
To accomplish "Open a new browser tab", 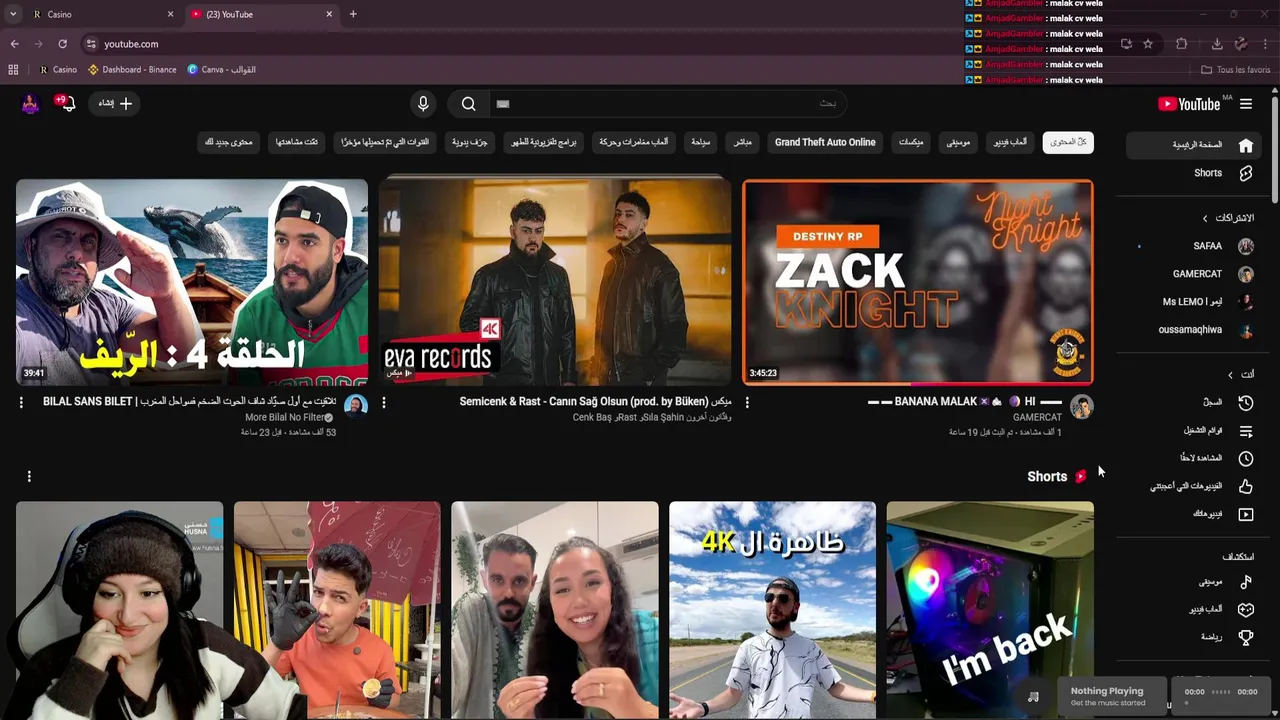I will (353, 14).
